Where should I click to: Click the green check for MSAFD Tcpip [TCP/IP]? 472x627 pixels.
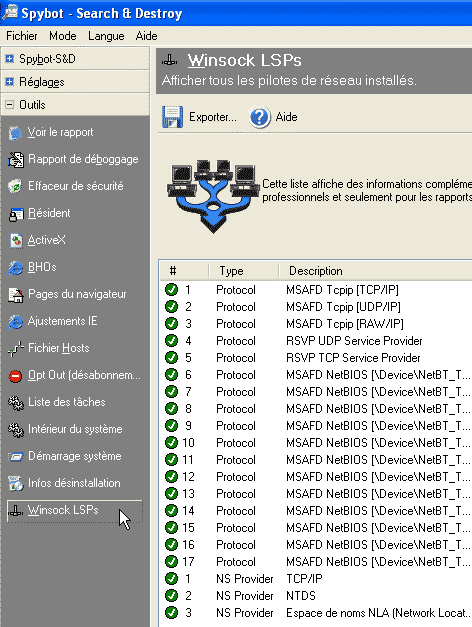click(171, 290)
